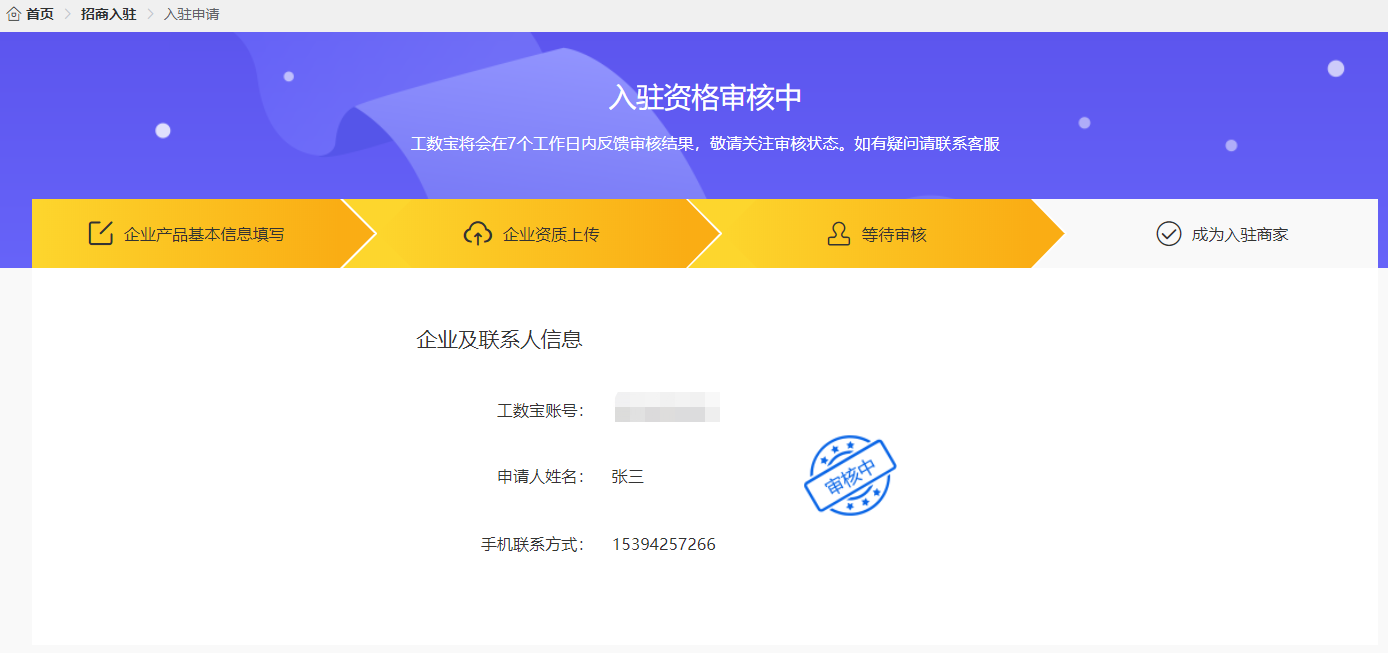Select the 企业产品基本信息填写 step label
The image size is (1388, 653).
(204, 235)
